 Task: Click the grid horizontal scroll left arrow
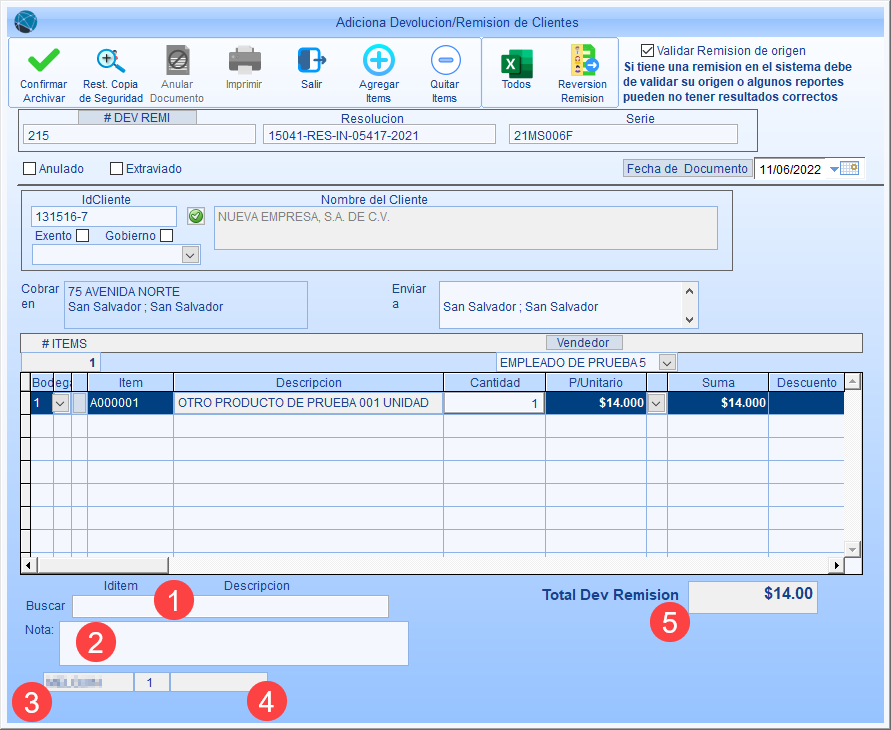(x=29, y=565)
